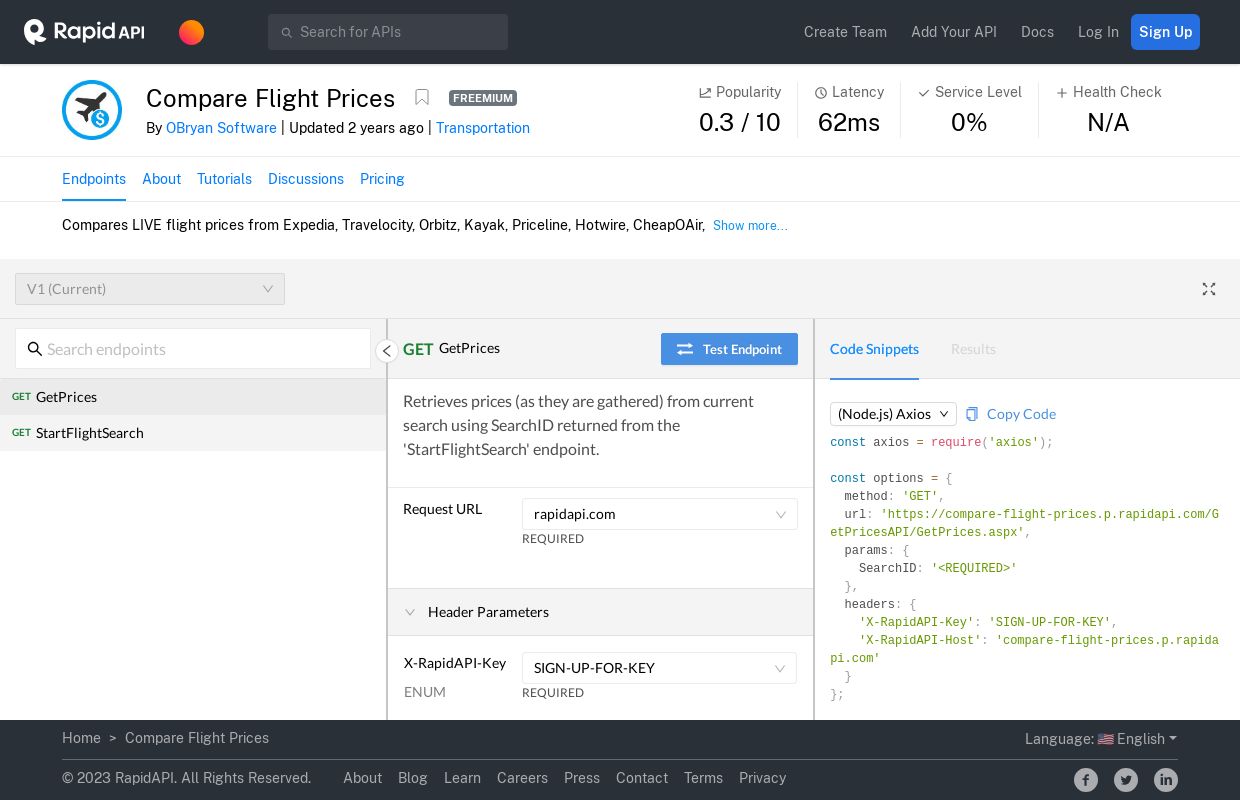Click the copy icon beside Copy Code

(x=972, y=414)
